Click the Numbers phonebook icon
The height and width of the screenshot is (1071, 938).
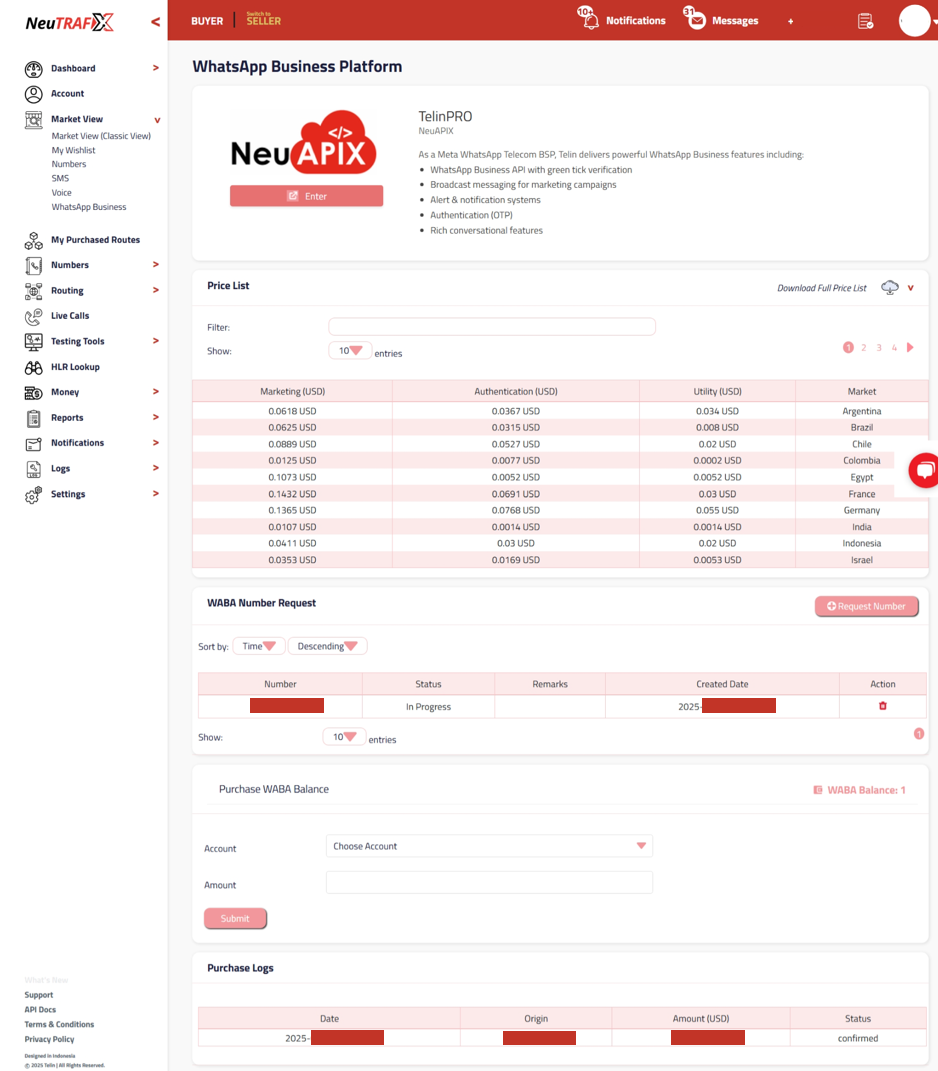click(33, 266)
